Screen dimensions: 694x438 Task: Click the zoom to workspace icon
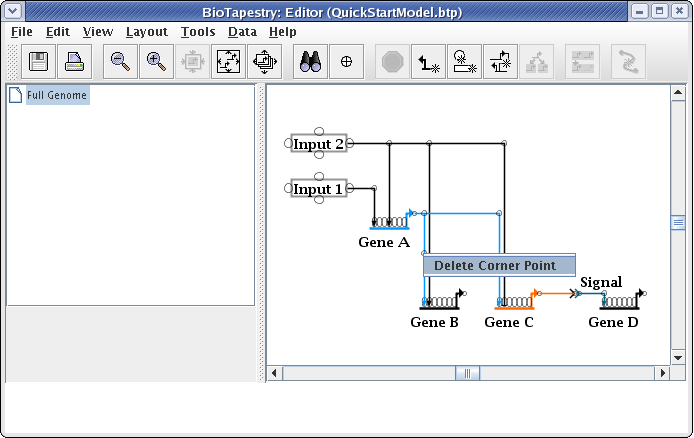(265, 62)
